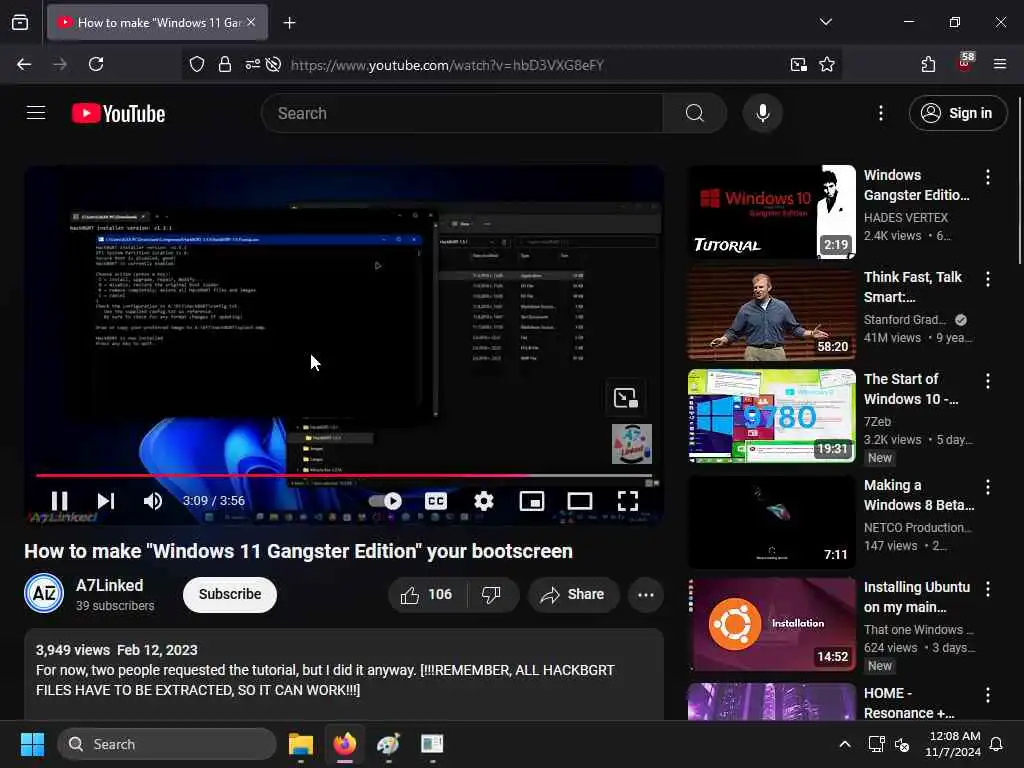Open the extension with 58 badge
Image resolution: width=1024 pixels, height=768 pixels.
965,63
